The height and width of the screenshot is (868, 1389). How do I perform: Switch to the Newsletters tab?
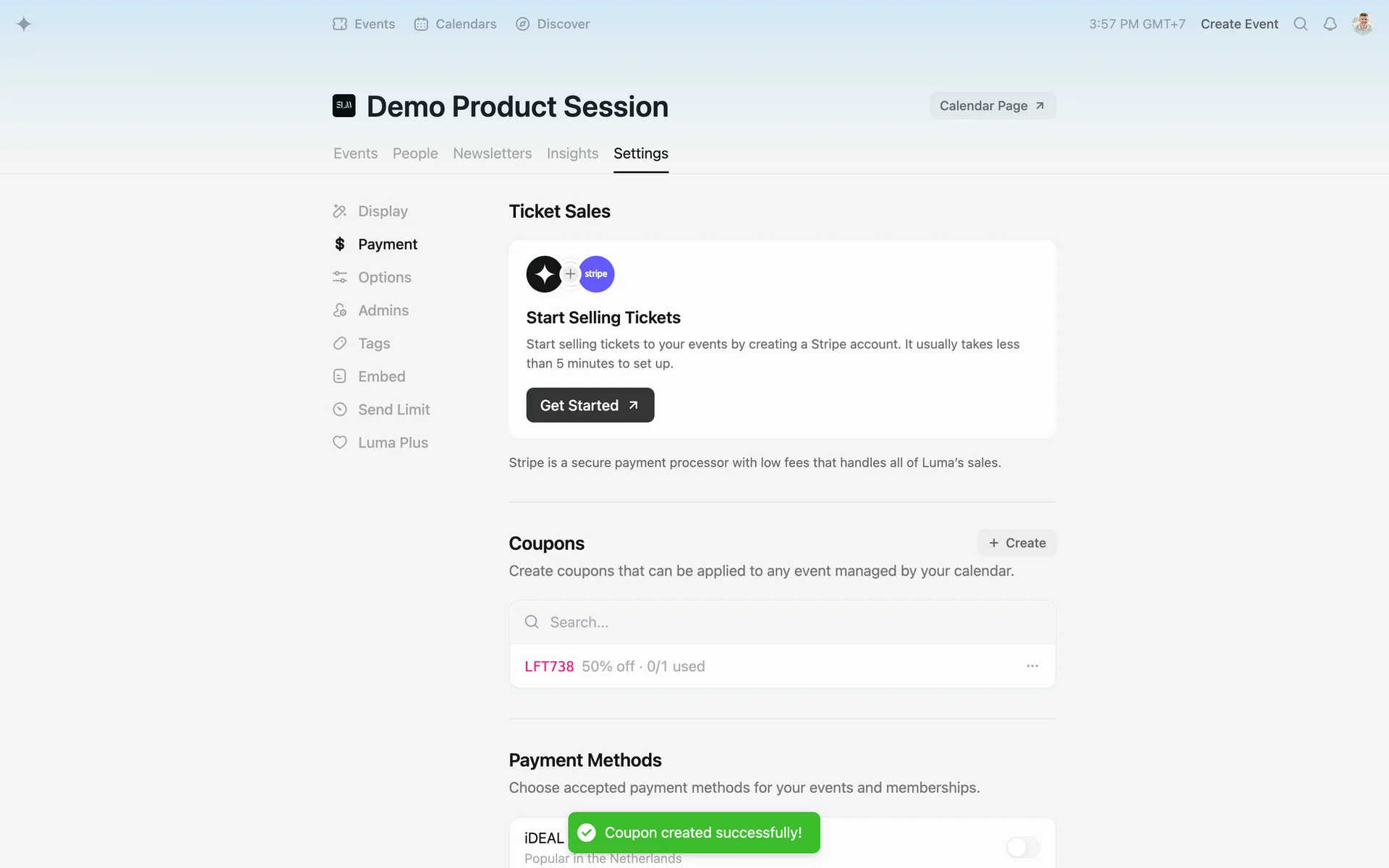coord(492,153)
